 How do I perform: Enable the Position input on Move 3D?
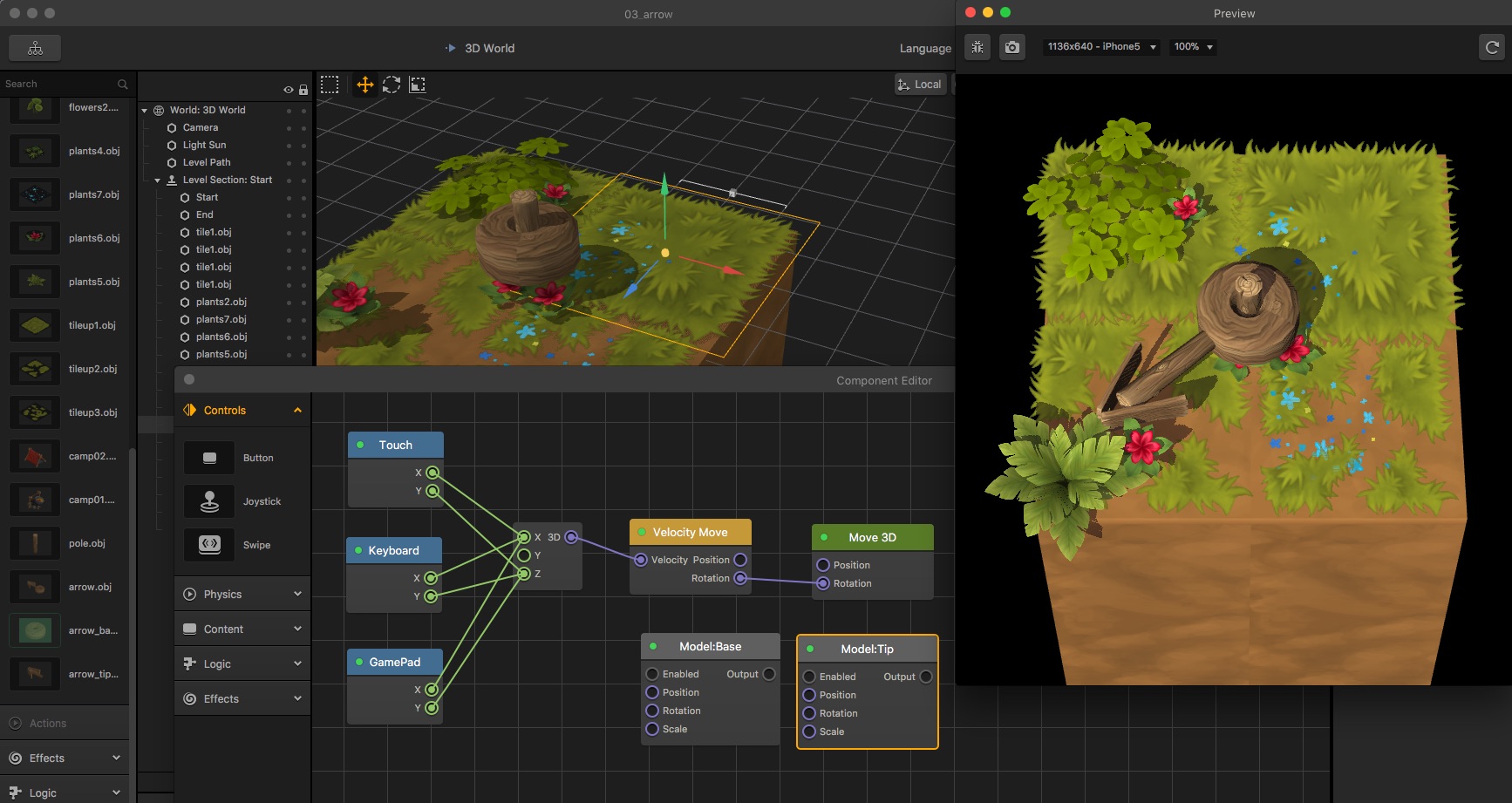pos(823,564)
